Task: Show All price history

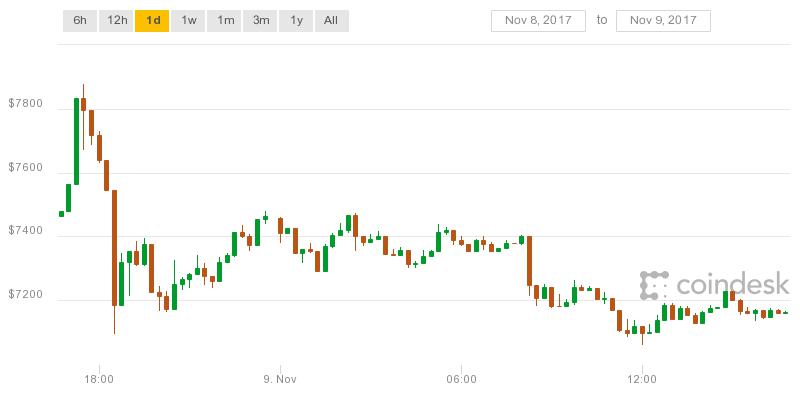Action: [x=332, y=20]
